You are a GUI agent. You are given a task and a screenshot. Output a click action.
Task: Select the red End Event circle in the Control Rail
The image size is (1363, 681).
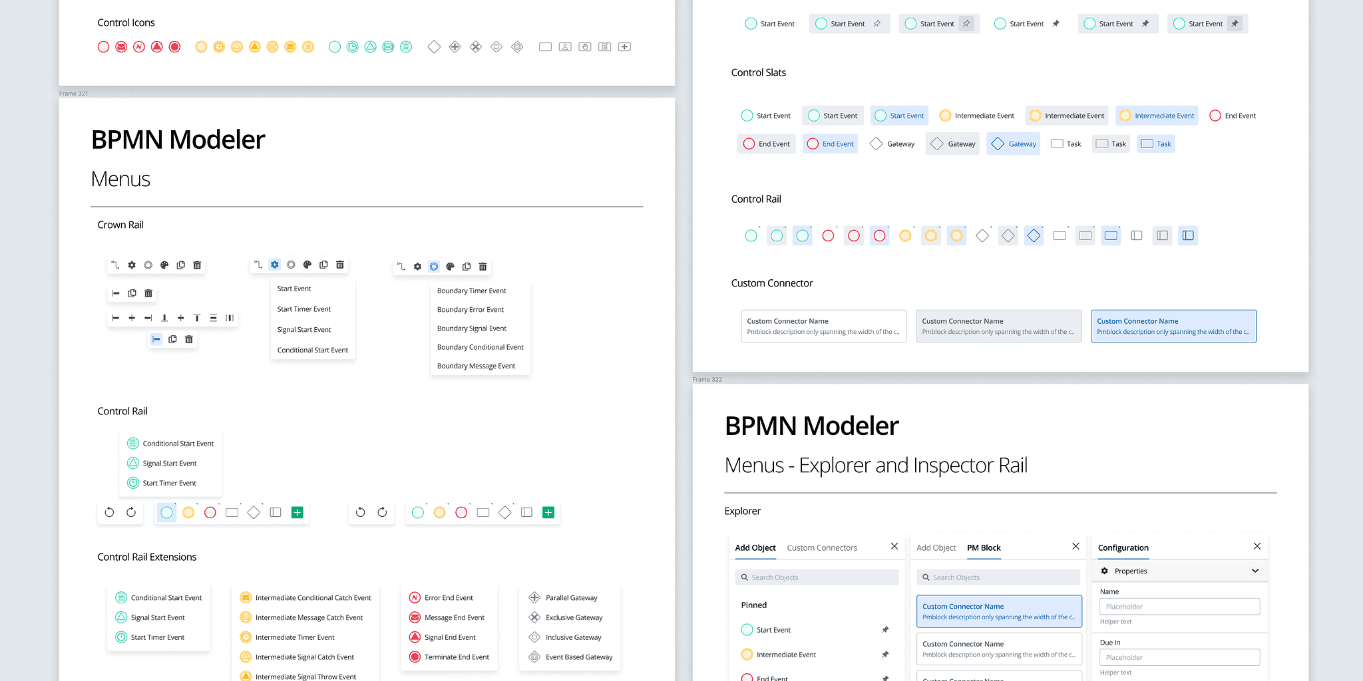tap(210, 512)
